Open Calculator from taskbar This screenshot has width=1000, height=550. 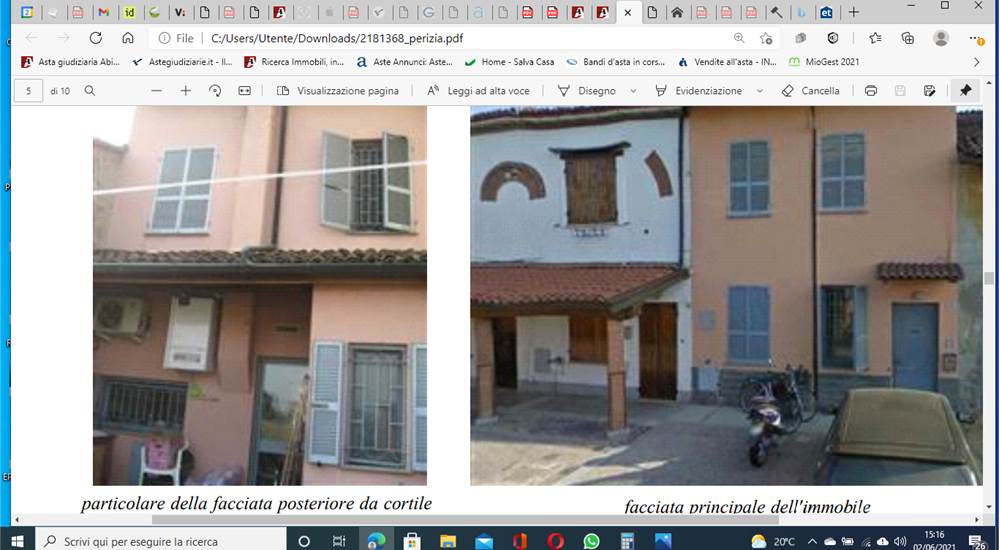(627, 541)
